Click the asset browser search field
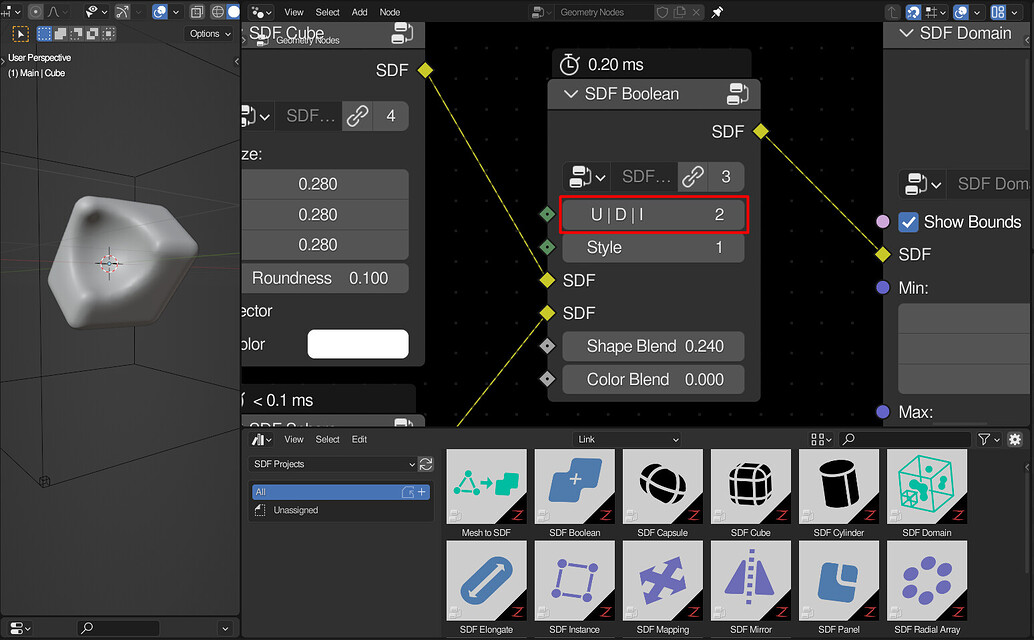 tap(905, 440)
